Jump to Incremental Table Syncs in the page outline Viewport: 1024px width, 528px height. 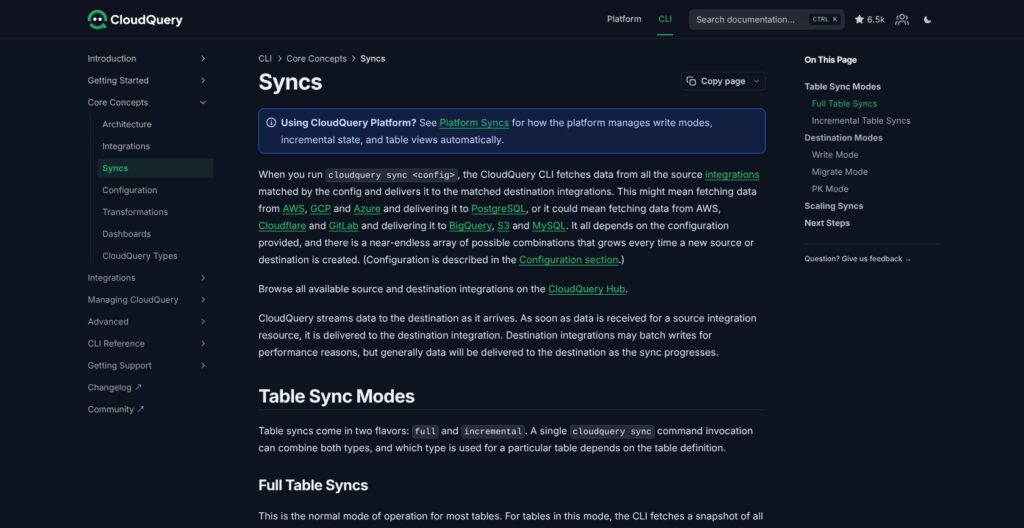tap(861, 120)
